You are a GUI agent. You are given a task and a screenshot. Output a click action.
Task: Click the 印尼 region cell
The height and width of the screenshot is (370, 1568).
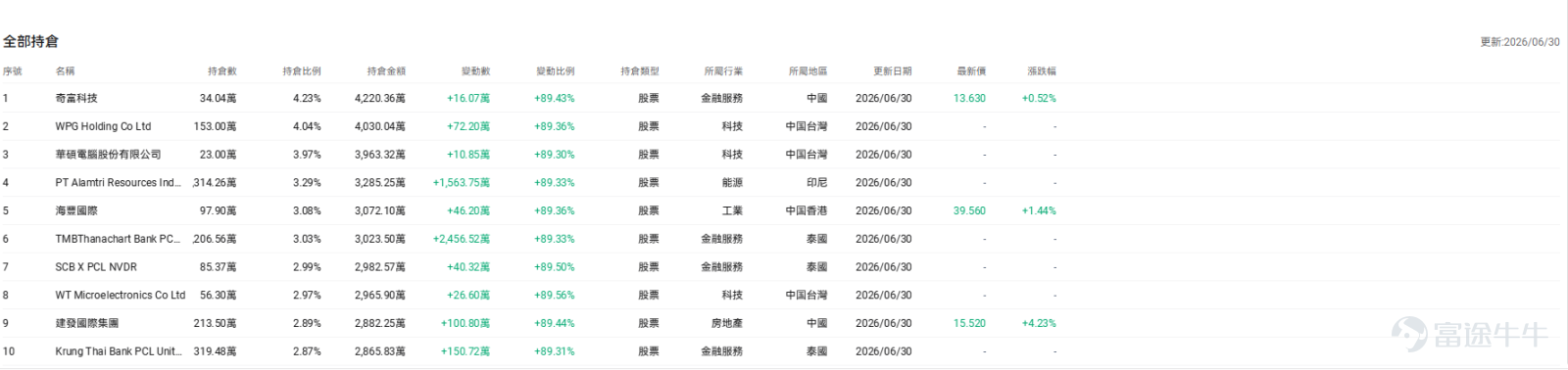[816, 183]
